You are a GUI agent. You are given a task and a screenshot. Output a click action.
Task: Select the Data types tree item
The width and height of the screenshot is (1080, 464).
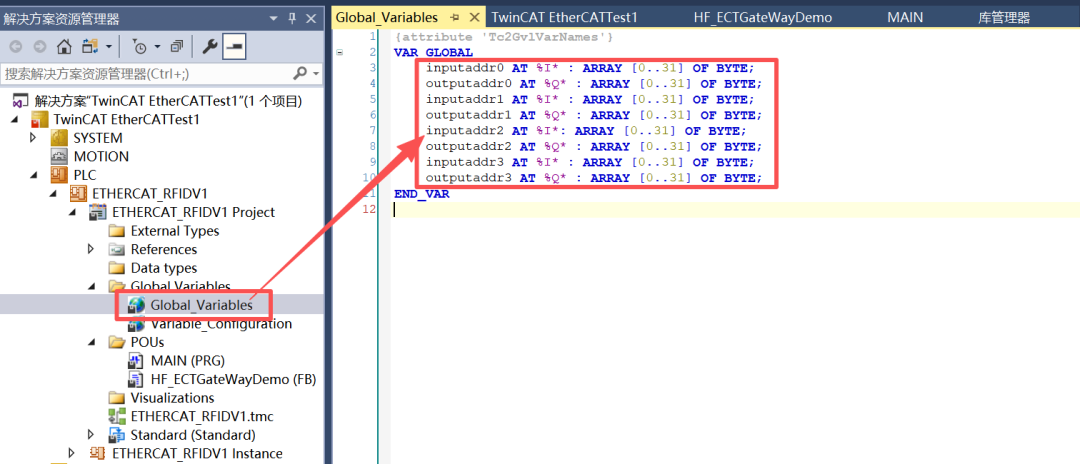coord(164,268)
